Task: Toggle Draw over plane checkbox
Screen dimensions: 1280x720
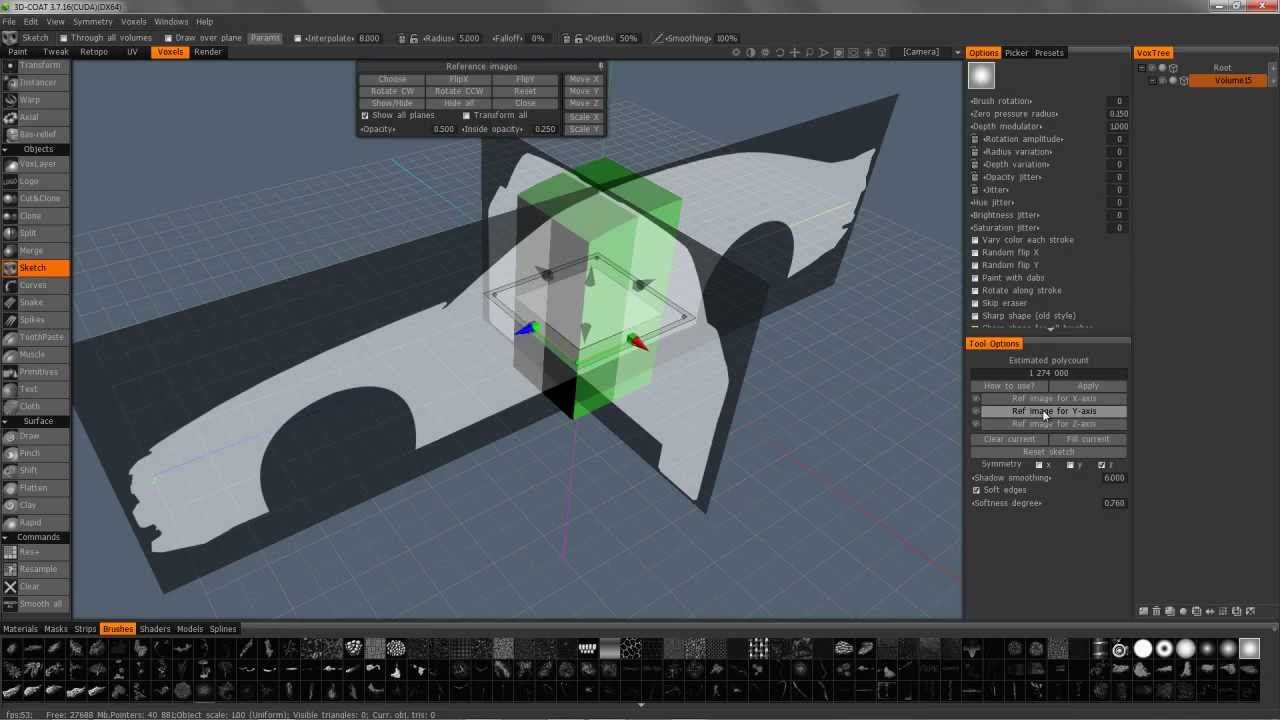Action: click(x=168, y=38)
